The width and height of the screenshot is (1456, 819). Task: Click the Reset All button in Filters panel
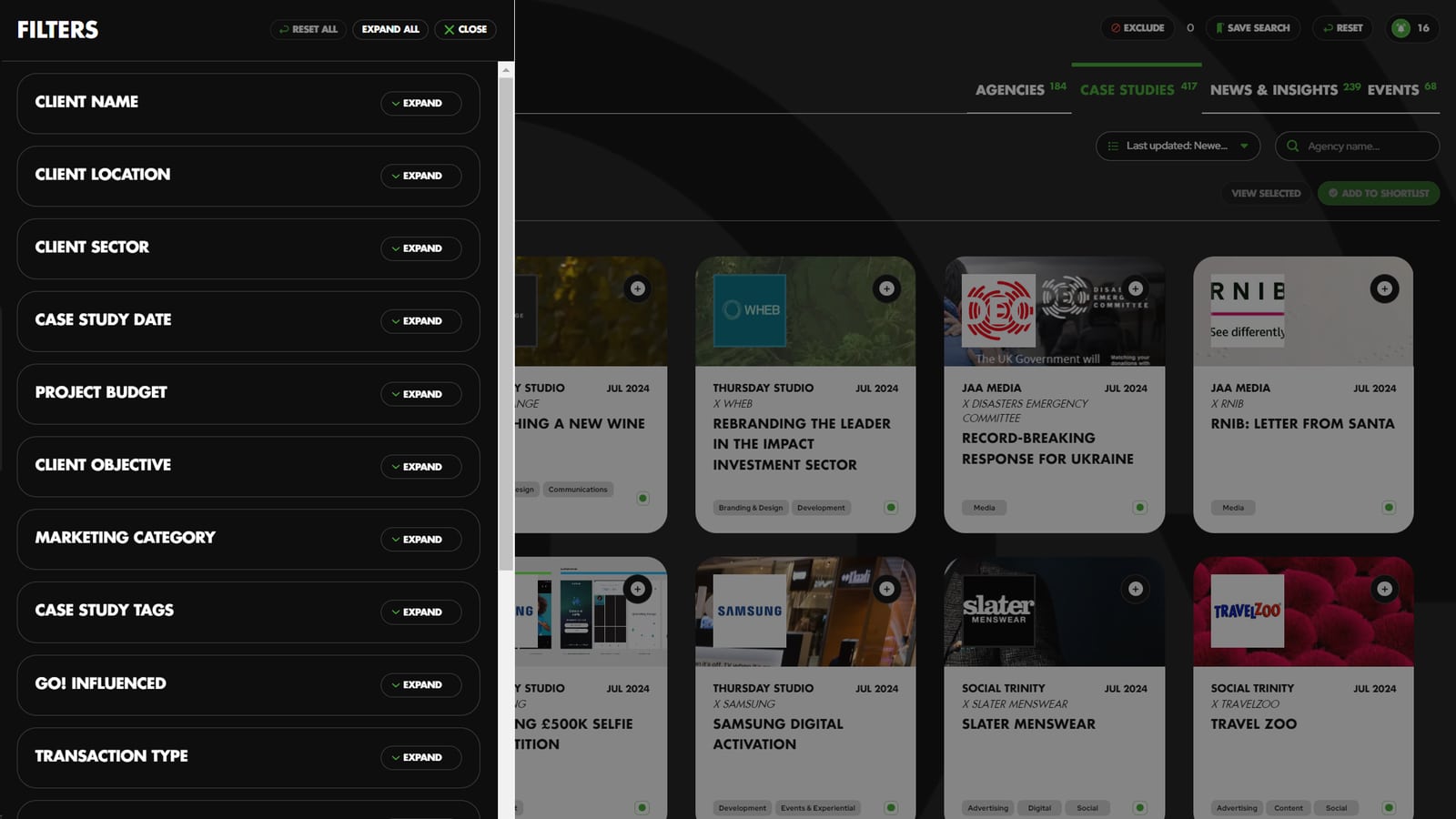click(x=308, y=28)
